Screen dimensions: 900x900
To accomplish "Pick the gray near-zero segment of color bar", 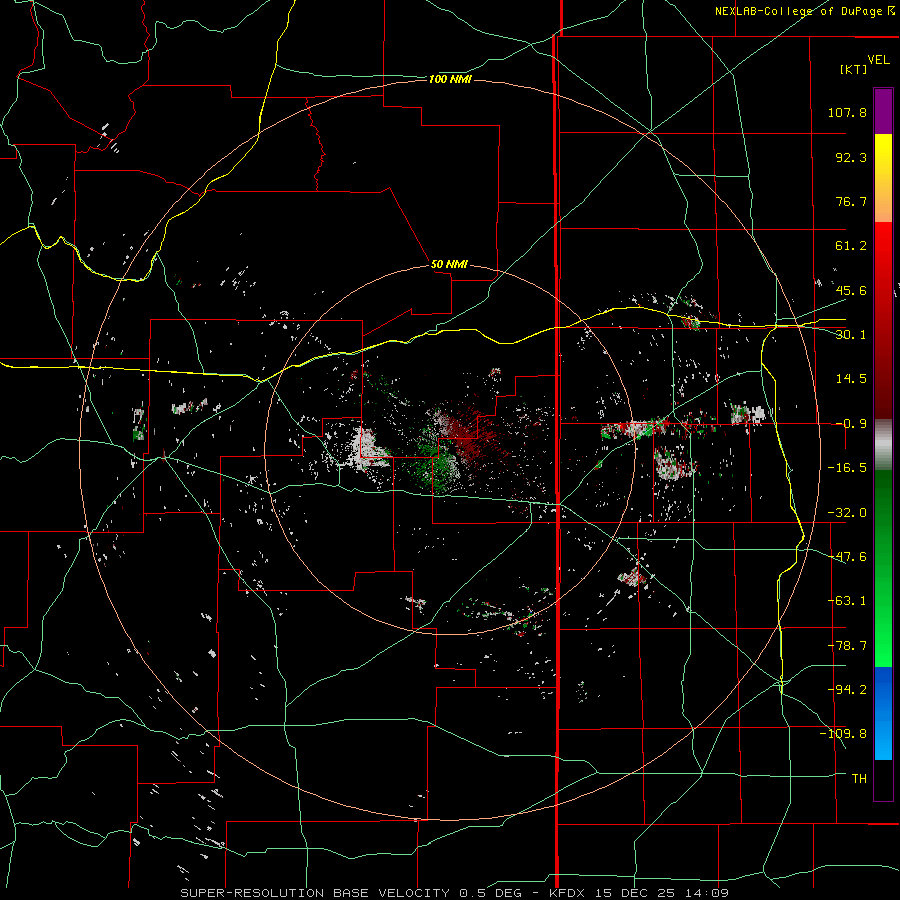I will (x=883, y=445).
